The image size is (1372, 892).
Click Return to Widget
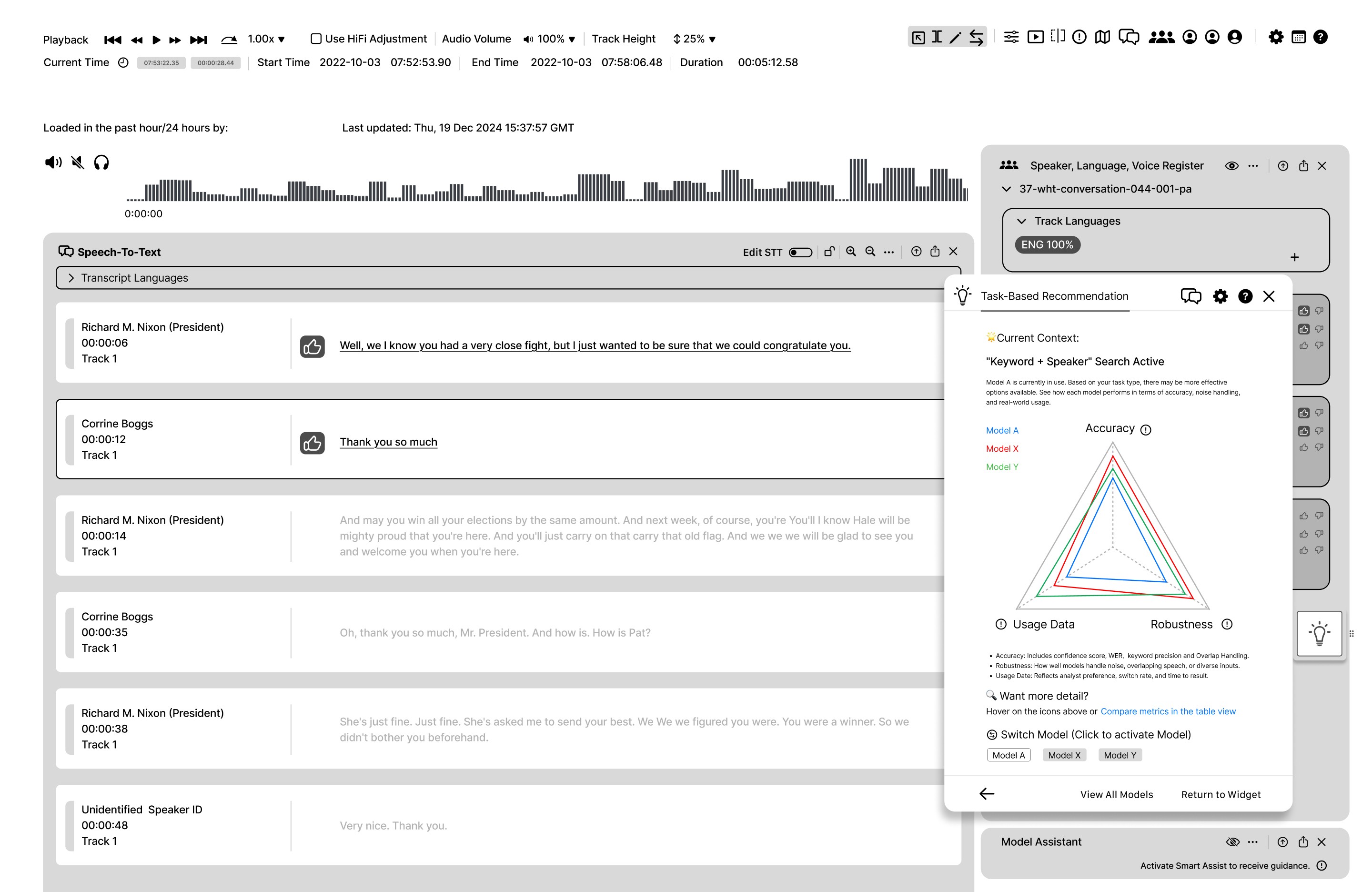(x=1221, y=794)
